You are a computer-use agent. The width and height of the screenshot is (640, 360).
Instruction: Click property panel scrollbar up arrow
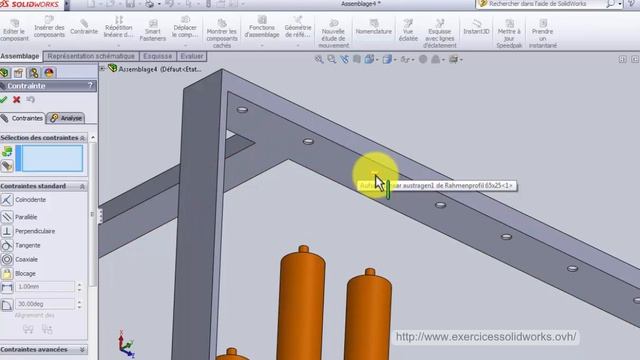[x=93, y=138]
